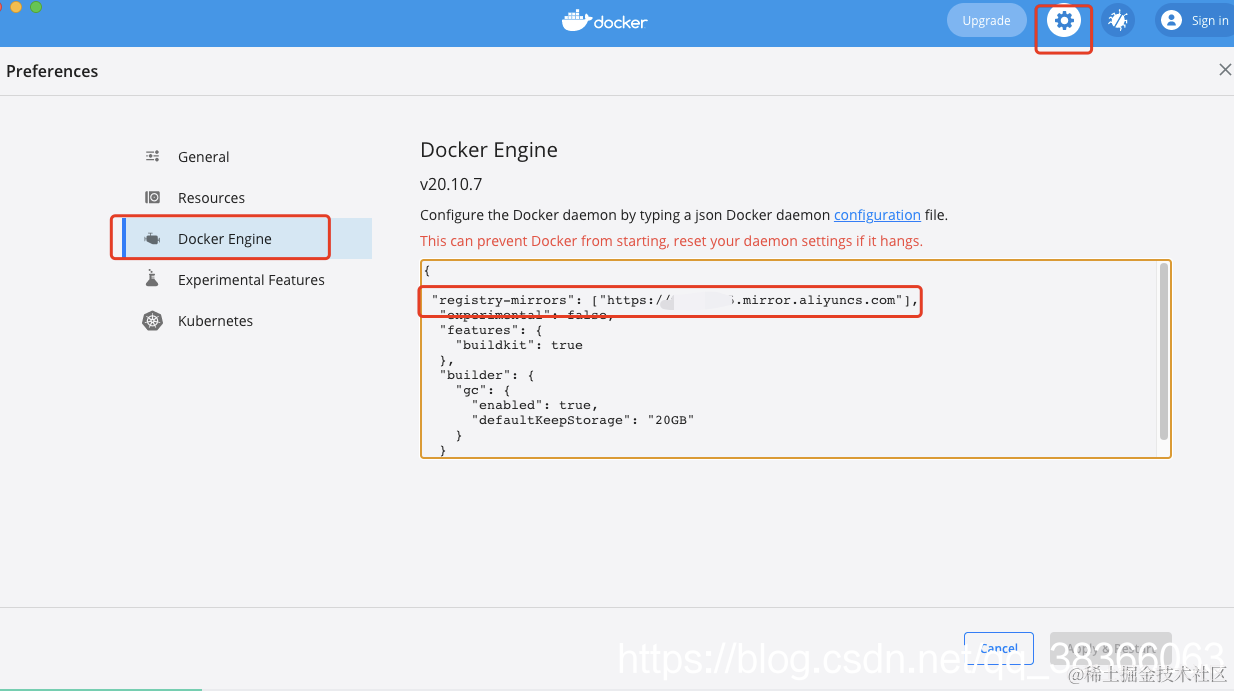Click the "buildkit": true line

(x=519, y=345)
